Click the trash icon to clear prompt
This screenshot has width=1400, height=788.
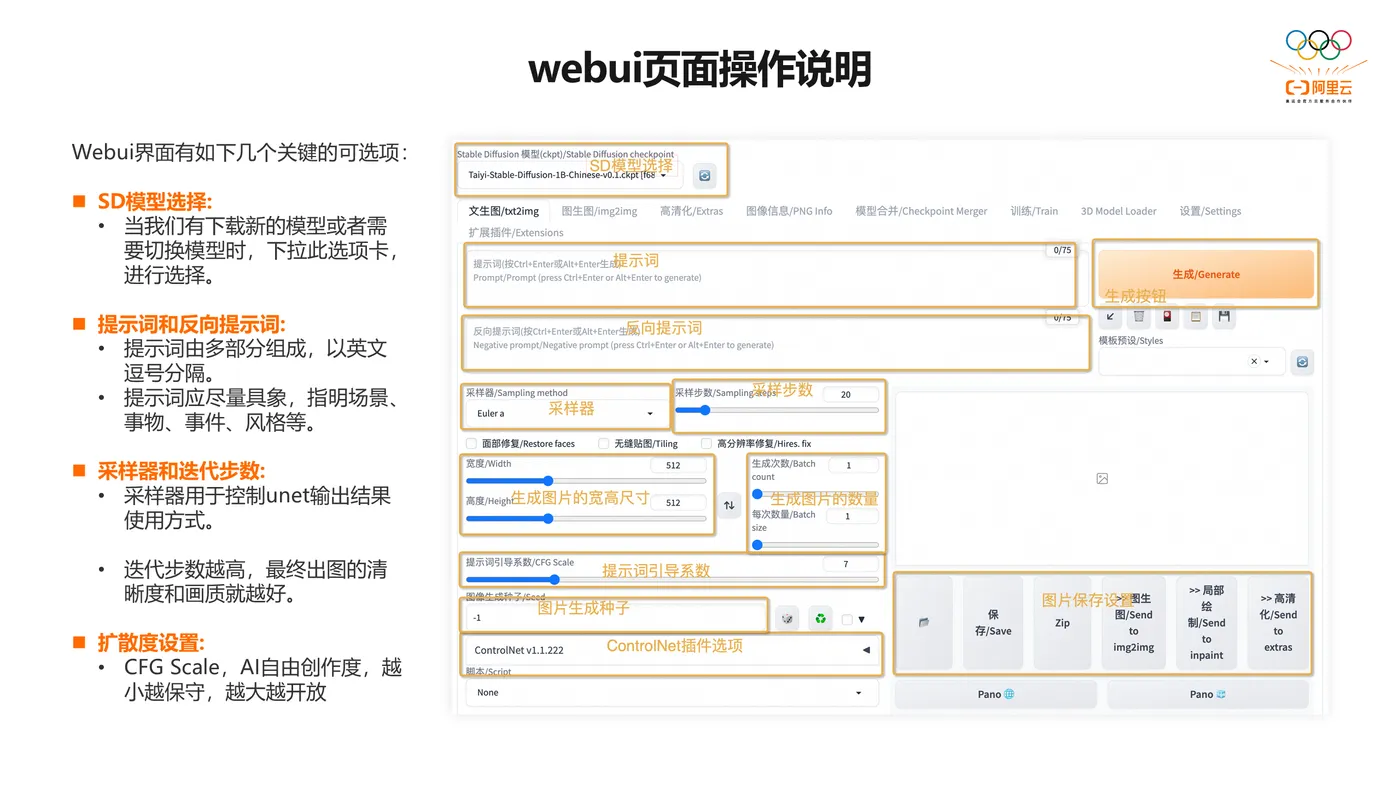(x=1138, y=317)
